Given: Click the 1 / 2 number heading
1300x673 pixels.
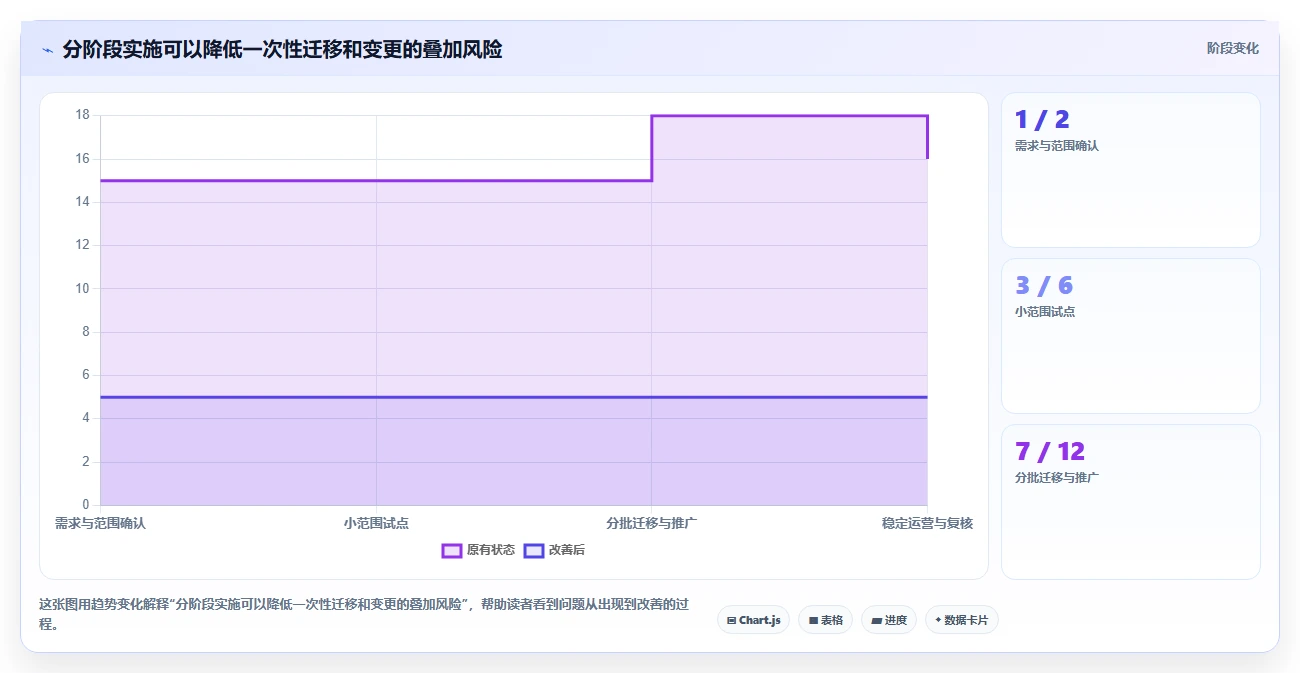Looking at the screenshot, I should pyautogui.click(x=1042, y=120).
